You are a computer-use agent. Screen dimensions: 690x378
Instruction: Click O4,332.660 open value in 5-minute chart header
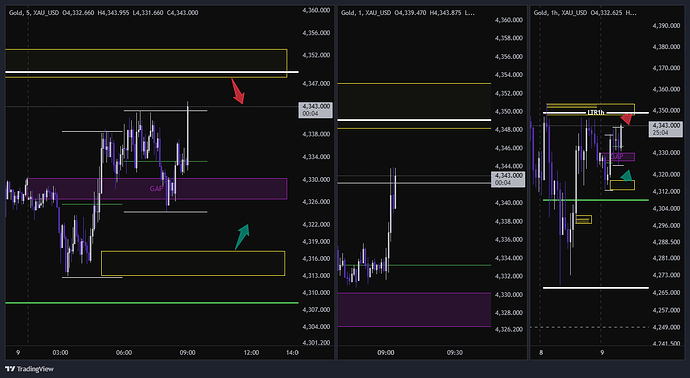point(78,13)
